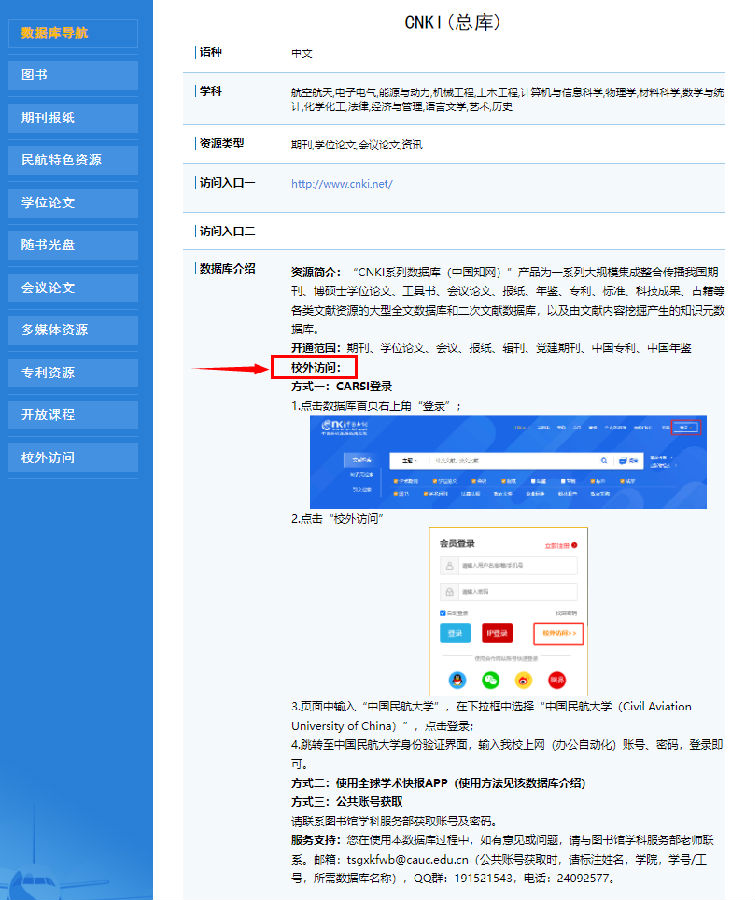755x900 pixels.
Task: Toggle the auto-login checkbox in login form
Action: (443, 612)
